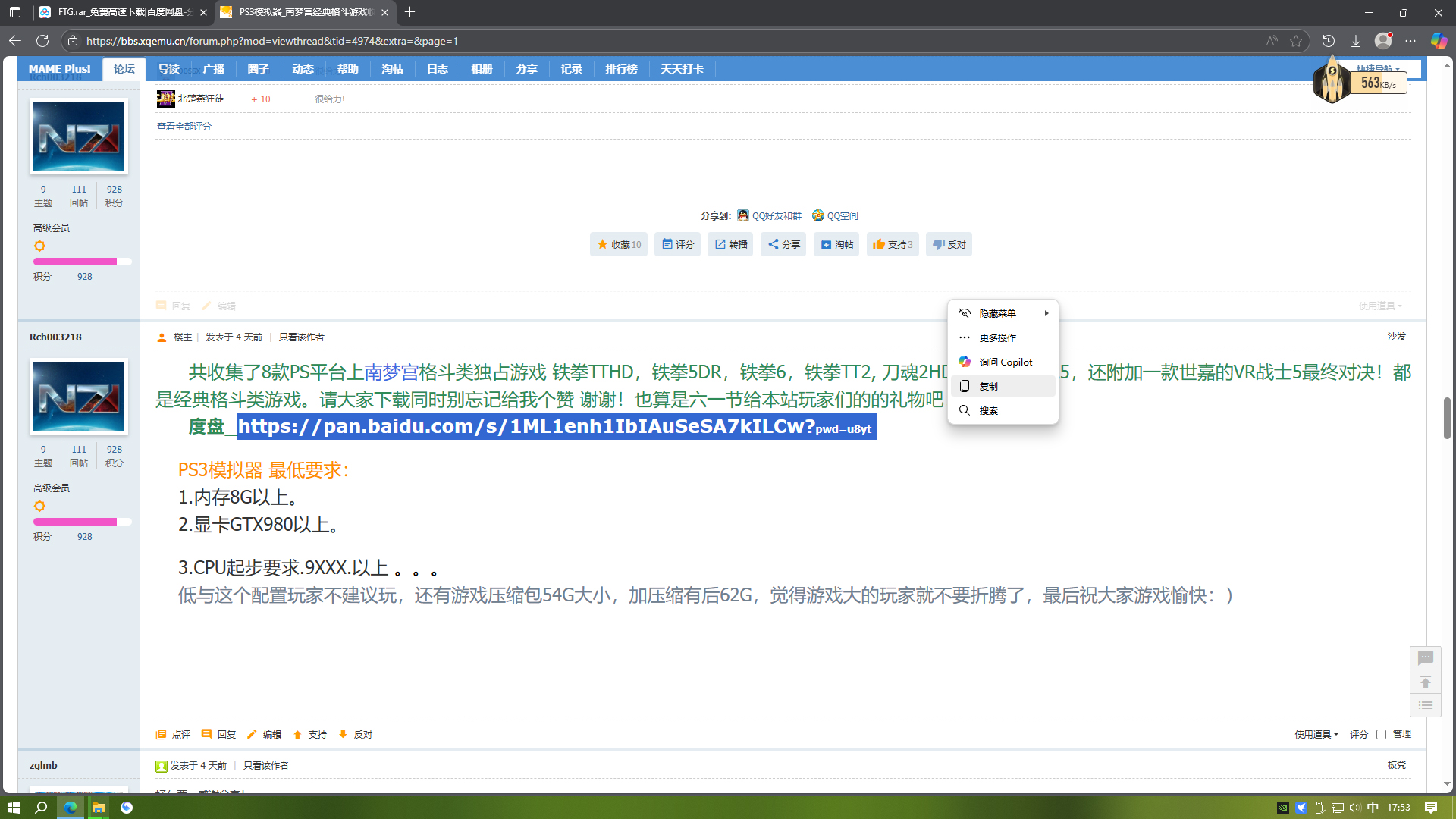1456x819 pixels.
Task: Share to QQ好友和群
Action: coord(770,215)
